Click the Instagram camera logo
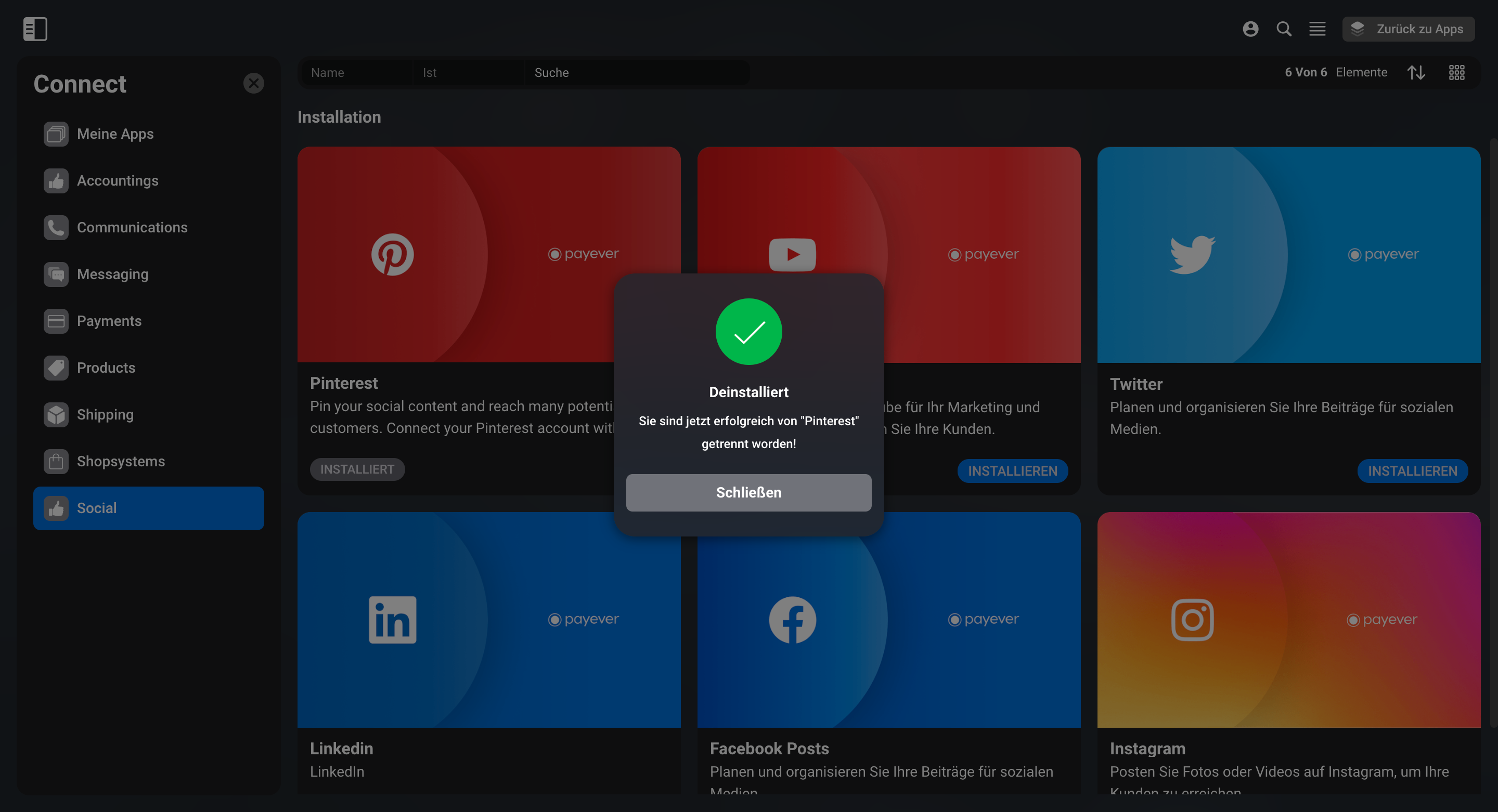 1192,620
